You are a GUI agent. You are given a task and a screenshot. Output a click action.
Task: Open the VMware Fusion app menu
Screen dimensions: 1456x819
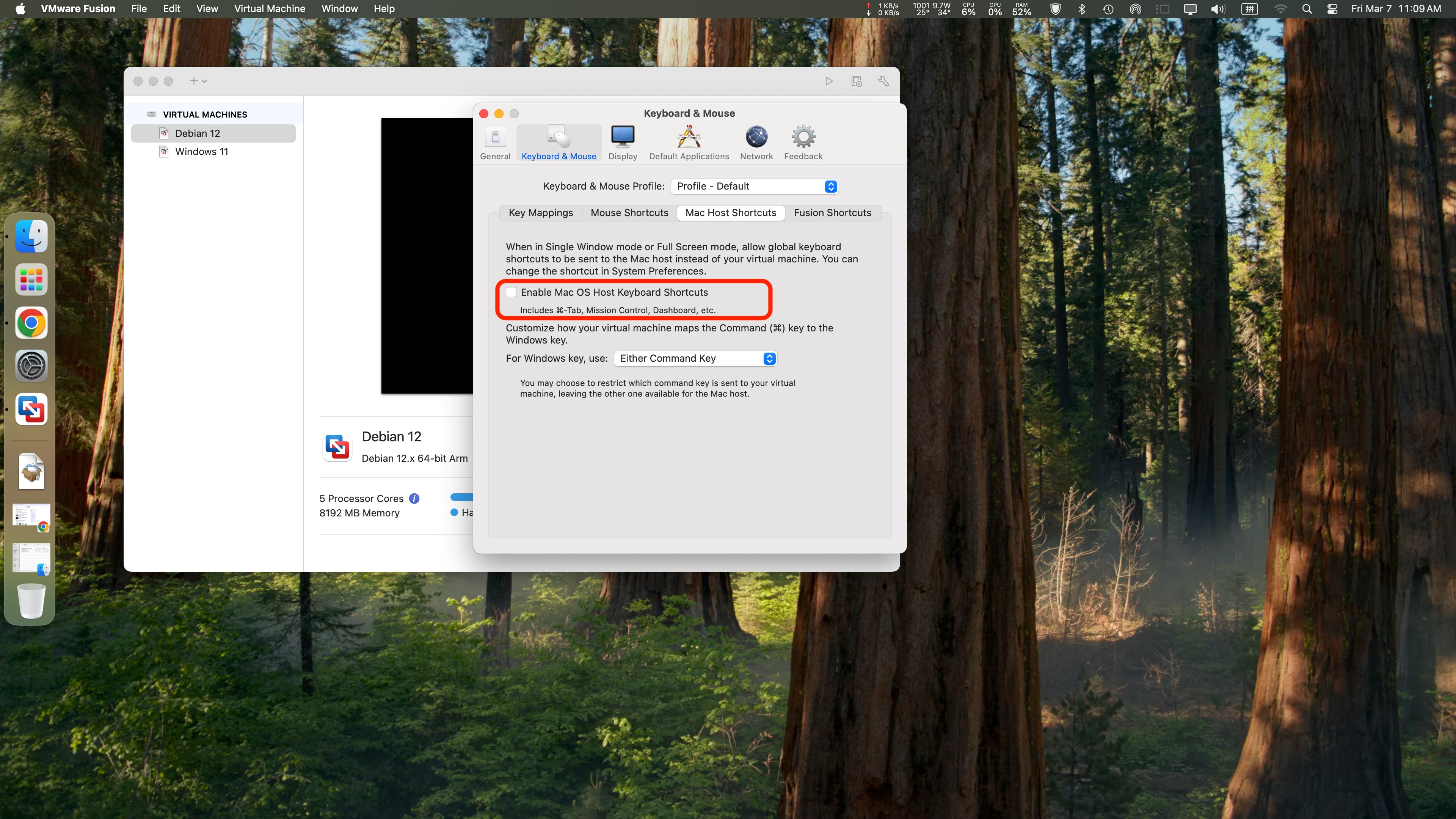[x=78, y=8]
